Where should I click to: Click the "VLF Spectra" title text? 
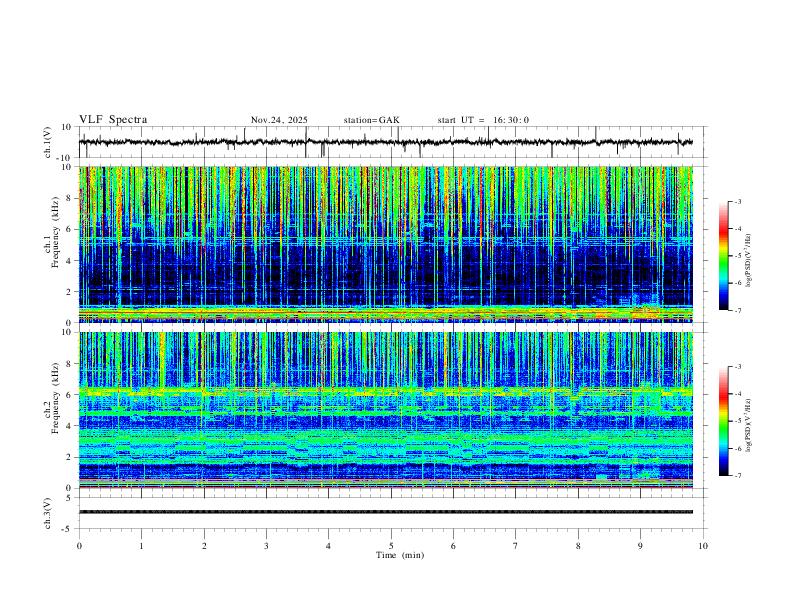(113, 120)
